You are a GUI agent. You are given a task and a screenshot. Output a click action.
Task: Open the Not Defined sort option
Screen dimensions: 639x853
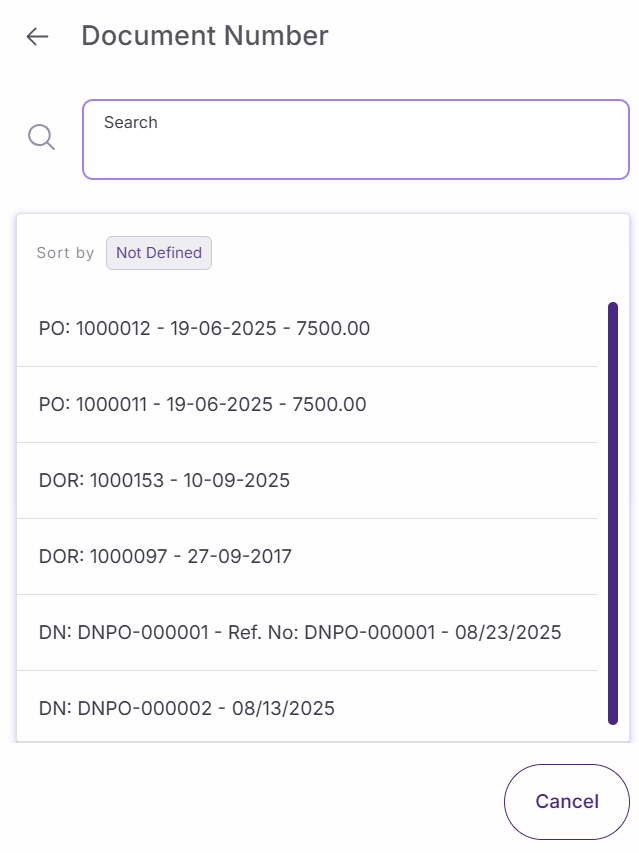pos(159,253)
